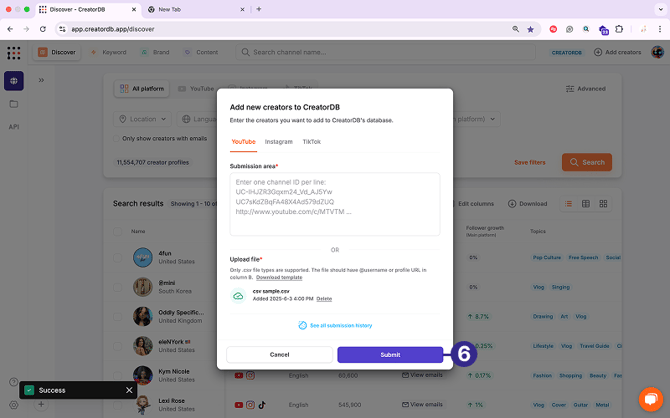Select the globe discover sidebar icon

click(x=14, y=81)
